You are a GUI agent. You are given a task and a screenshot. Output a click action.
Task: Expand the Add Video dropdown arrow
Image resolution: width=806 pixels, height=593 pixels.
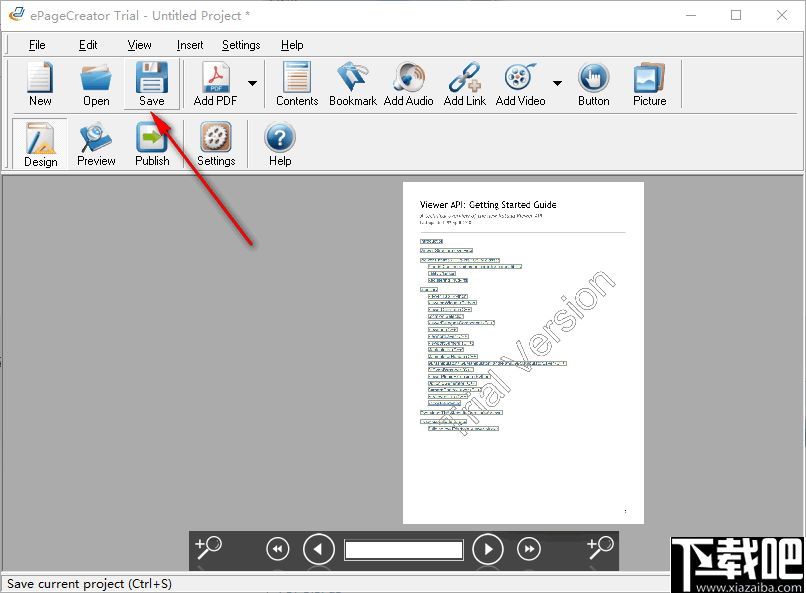557,83
